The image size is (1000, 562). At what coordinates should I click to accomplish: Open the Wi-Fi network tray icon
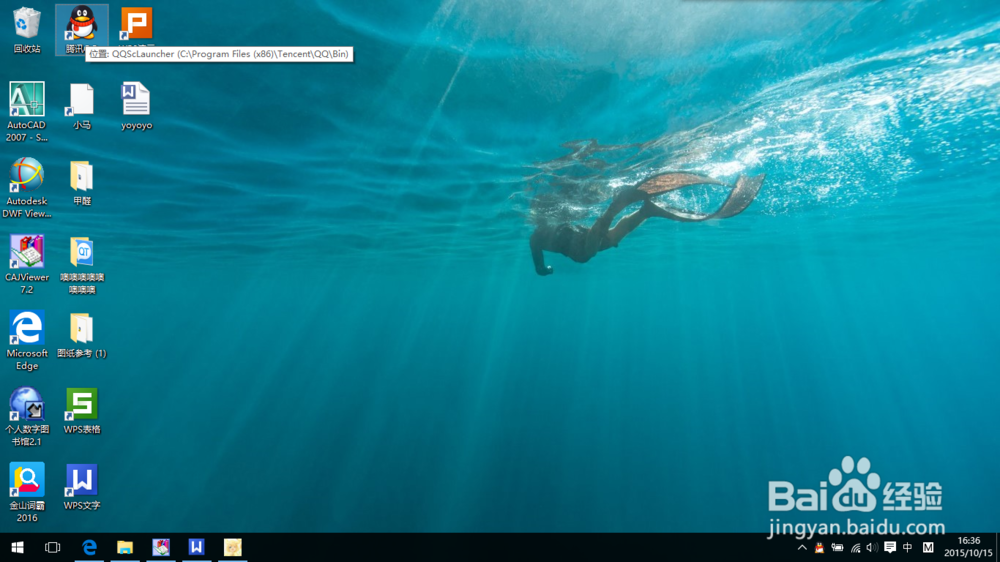pyautogui.click(x=855, y=547)
